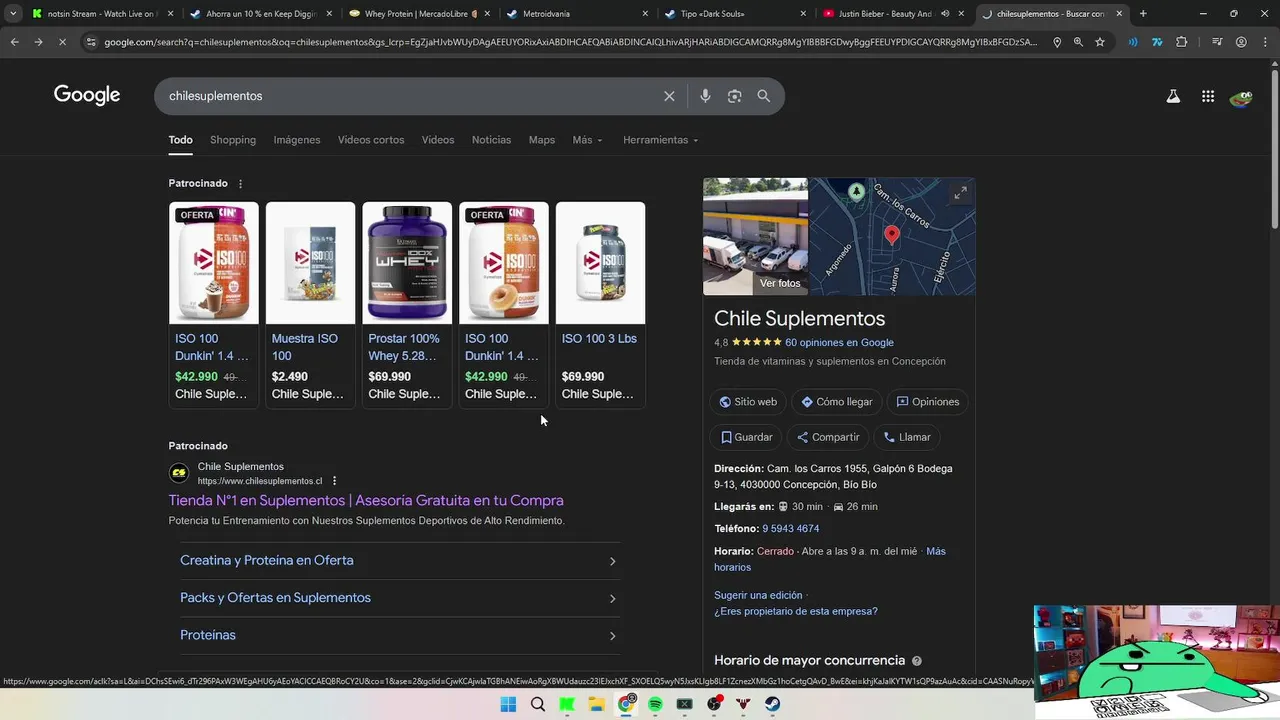Image resolution: width=1280 pixels, height=720 pixels.
Task: Open the Google apps grid
Action: click(x=1208, y=96)
